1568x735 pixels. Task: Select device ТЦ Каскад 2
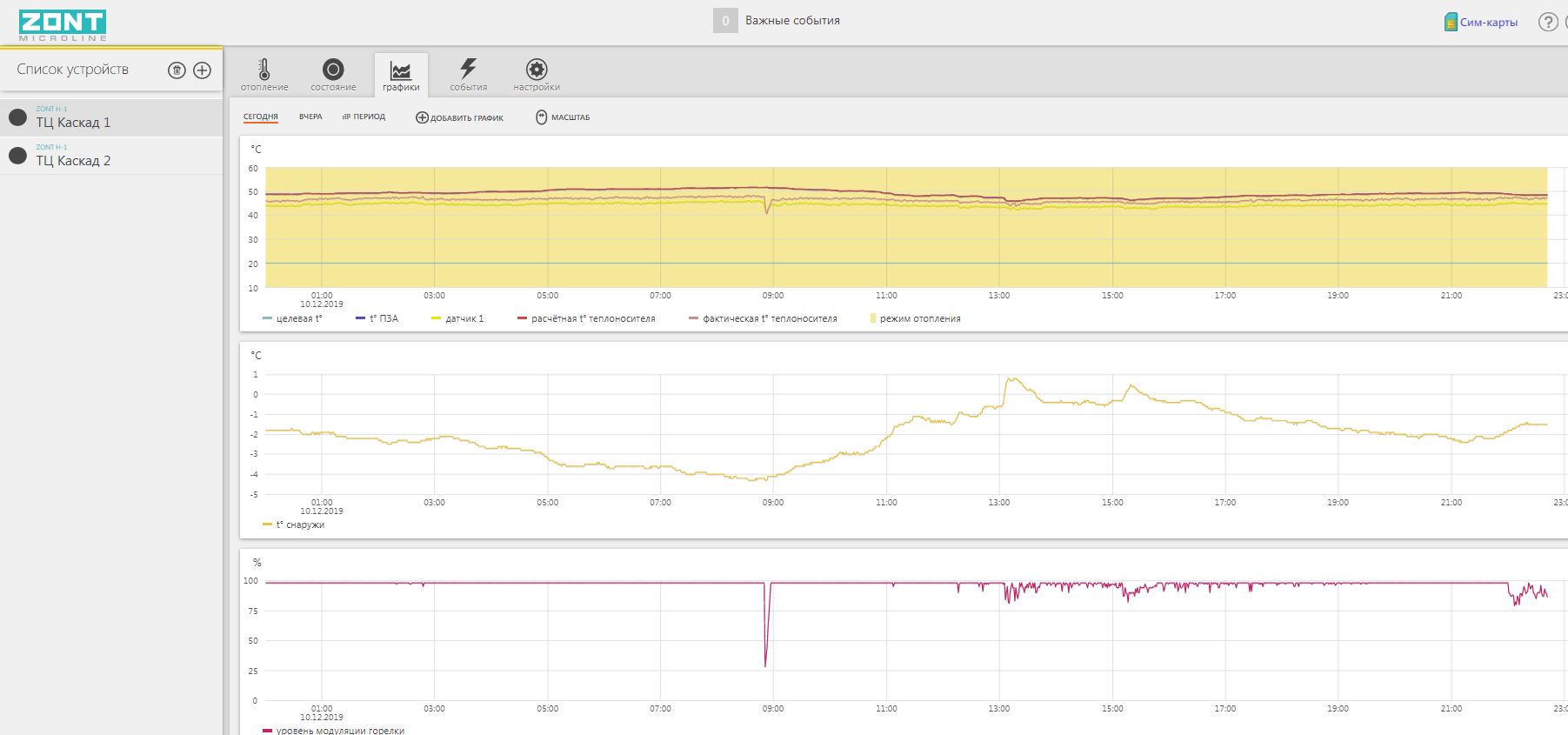111,156
